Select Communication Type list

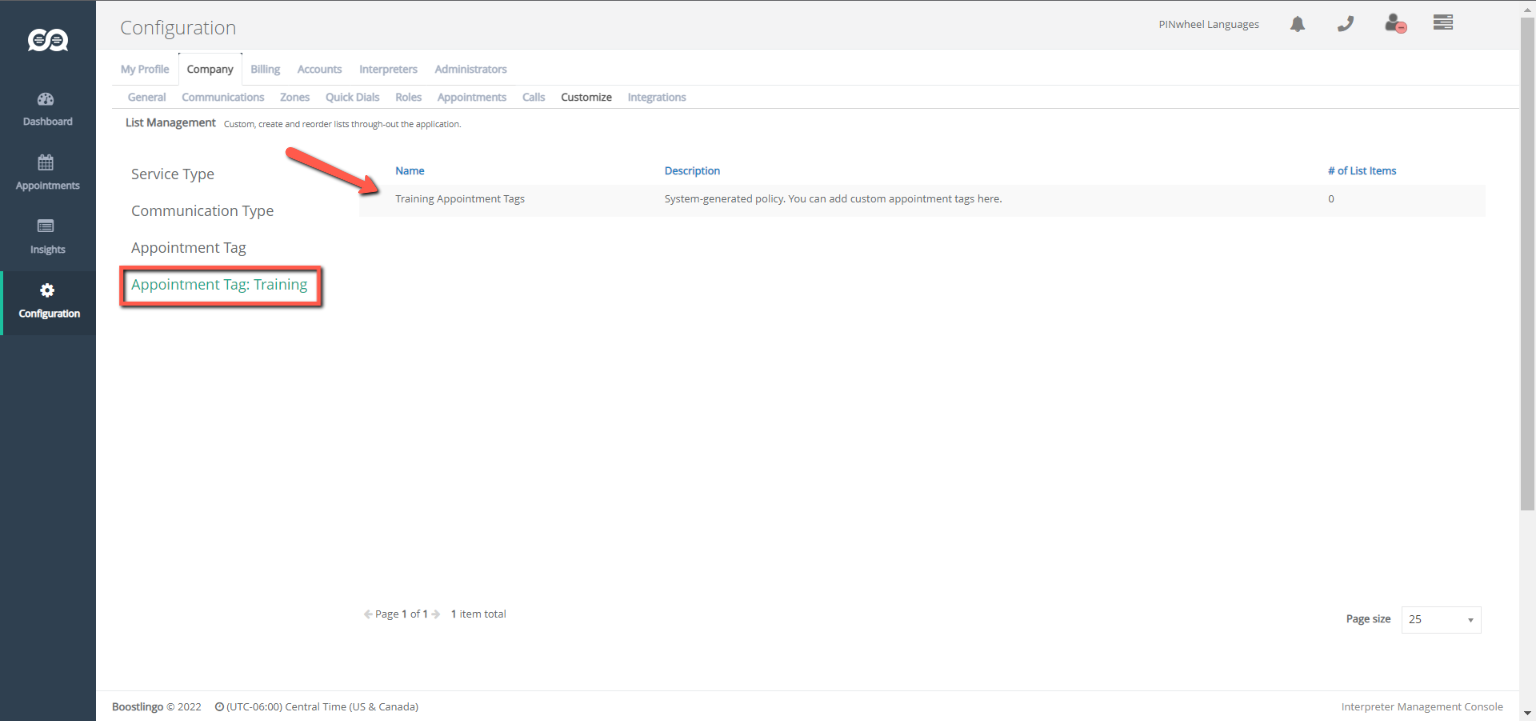pos(202,211)
